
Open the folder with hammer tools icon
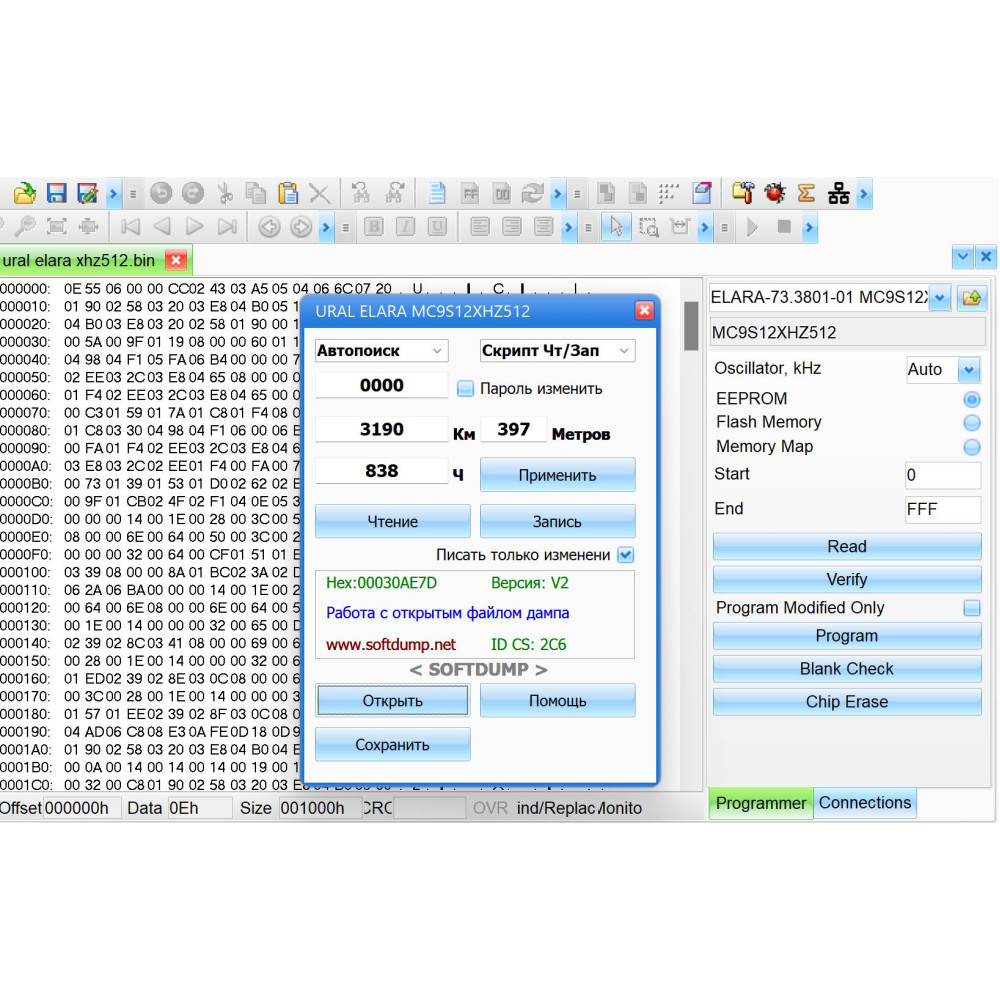(743, 193)
